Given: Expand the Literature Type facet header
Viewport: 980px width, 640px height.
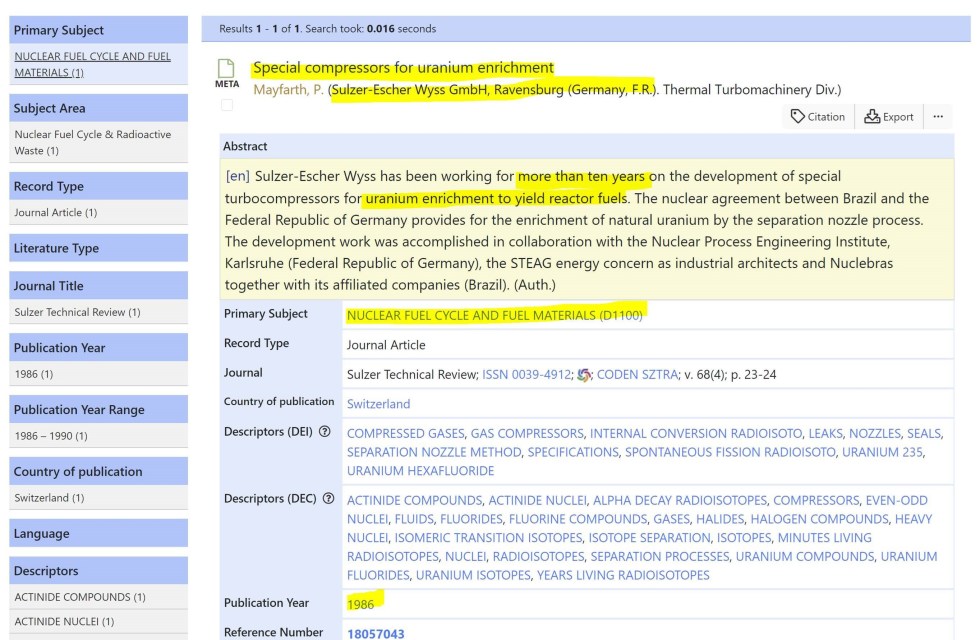Looking at the screenshot, I should pyautogui.click(x=98, y=248).
